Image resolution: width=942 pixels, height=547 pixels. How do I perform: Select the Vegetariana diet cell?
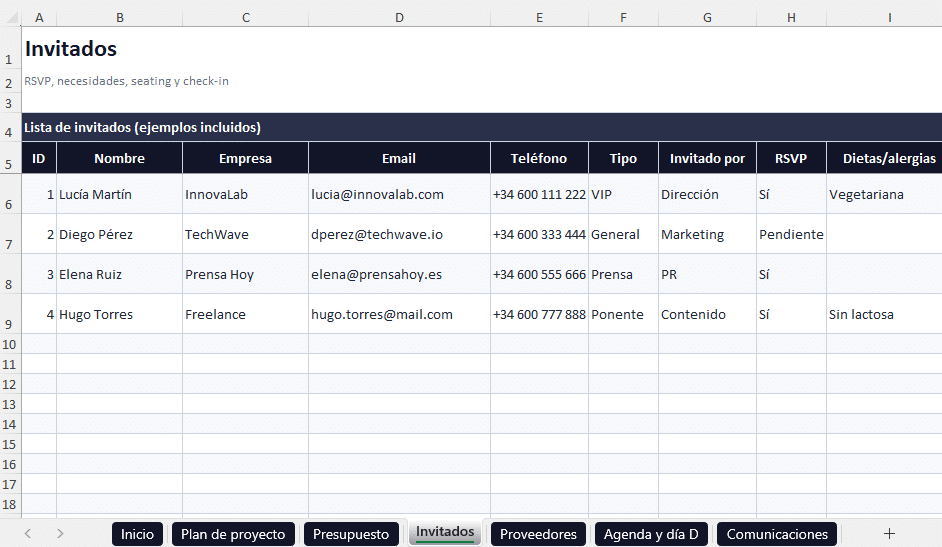(884, 194)
